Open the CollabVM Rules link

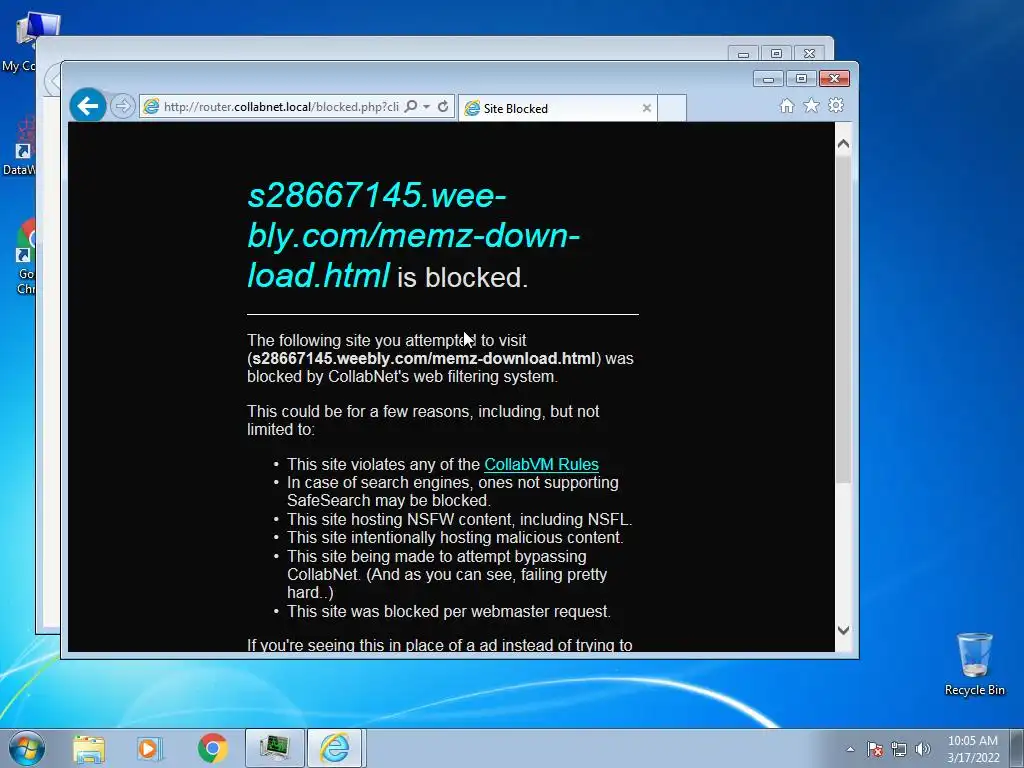click(541, 464)
